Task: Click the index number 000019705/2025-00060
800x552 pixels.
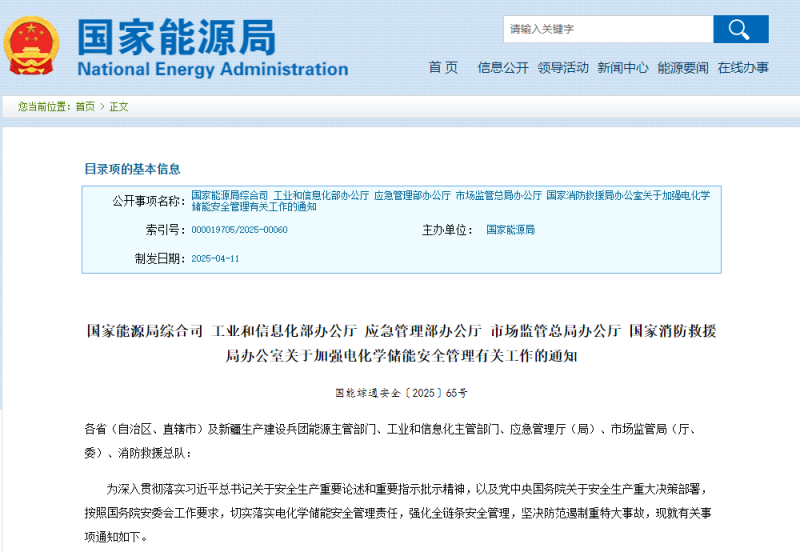Action: [x=239, y=230]
